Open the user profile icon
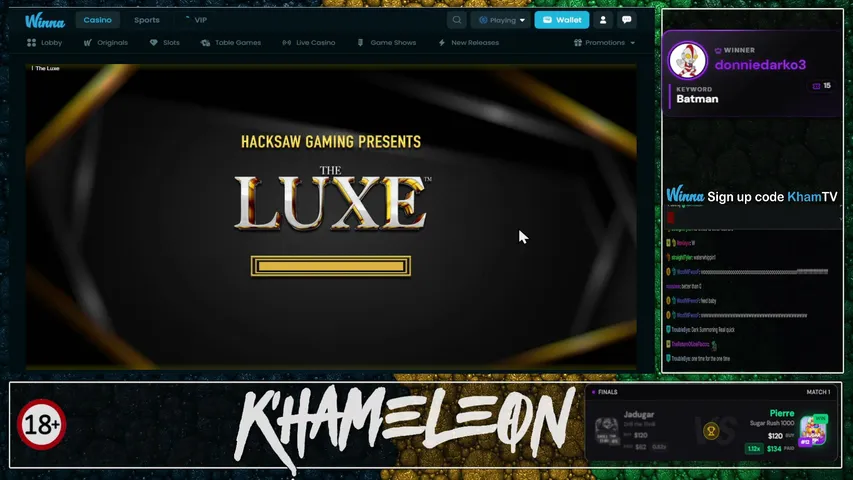This screenshot has width=853, height=480. [603, 20]
